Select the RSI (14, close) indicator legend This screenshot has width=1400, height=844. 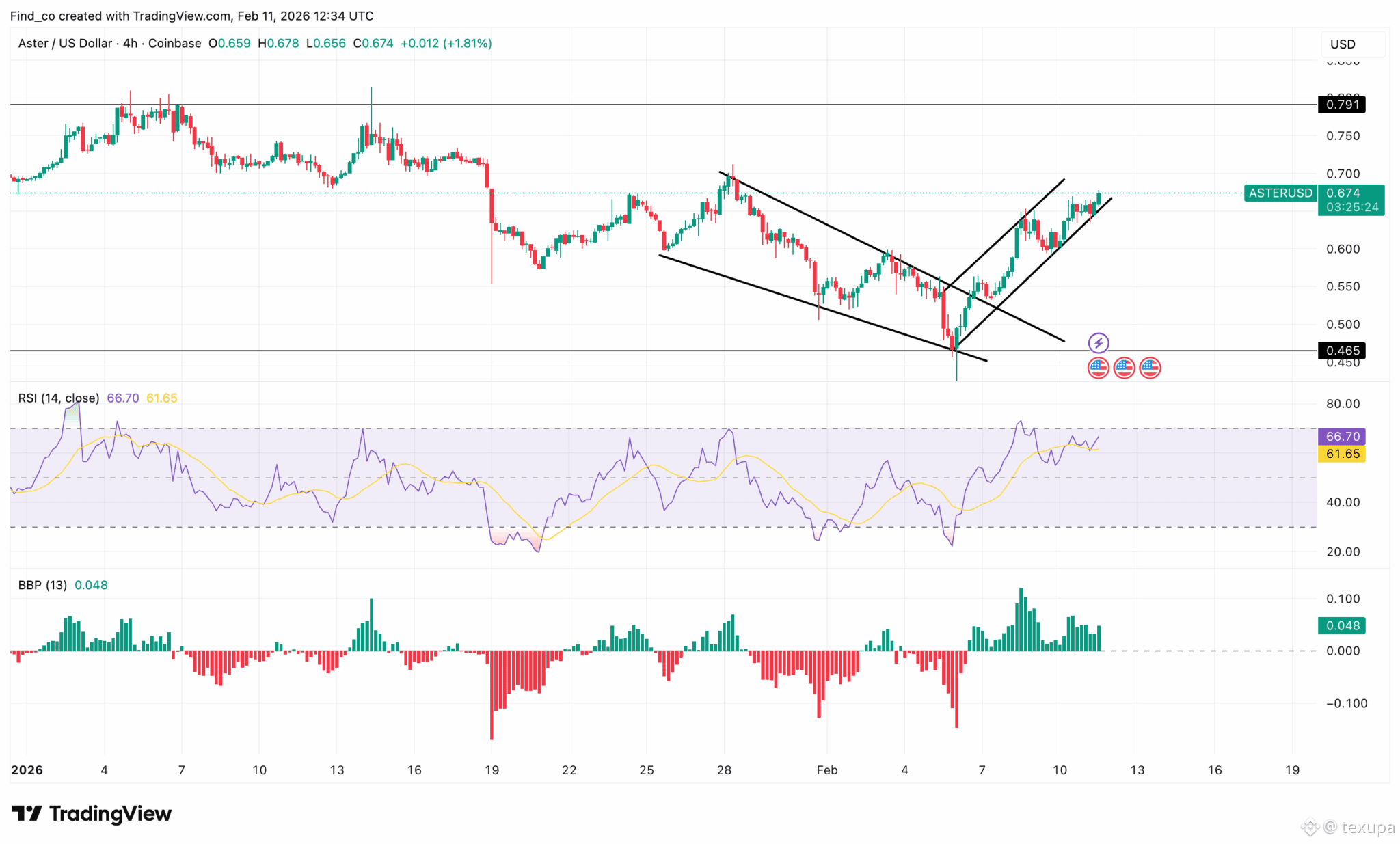point(59,398)
